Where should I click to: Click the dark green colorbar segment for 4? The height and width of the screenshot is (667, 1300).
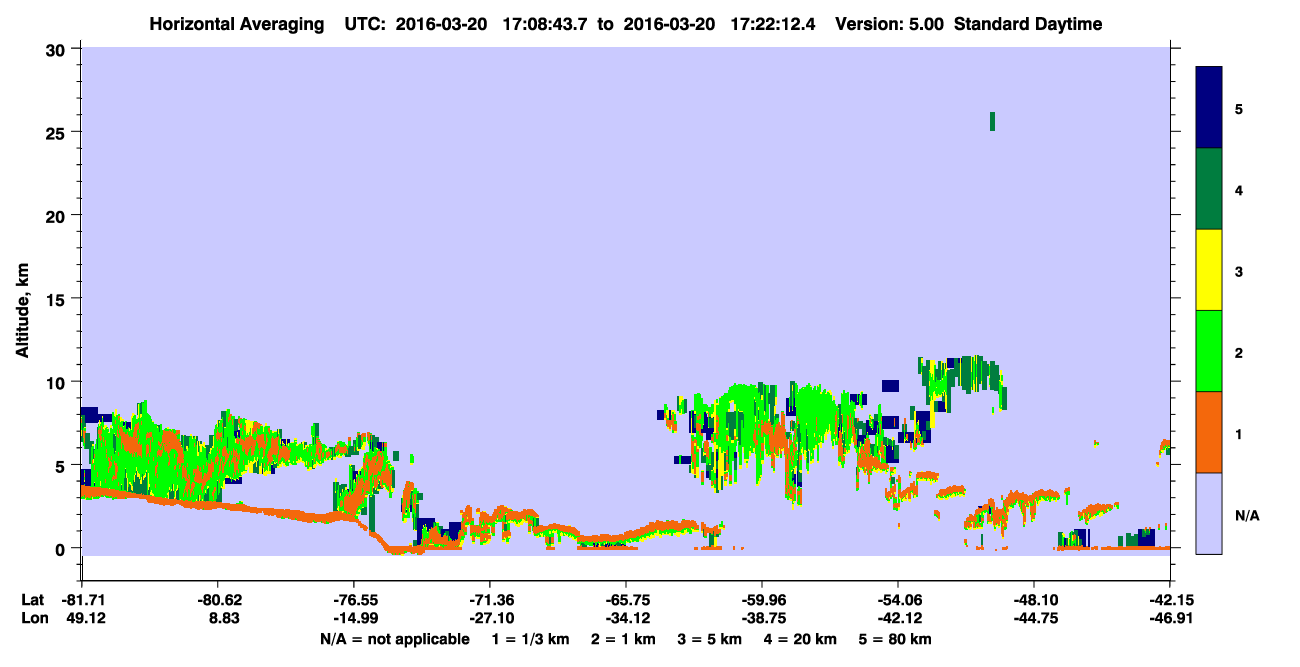(1209, 189)
